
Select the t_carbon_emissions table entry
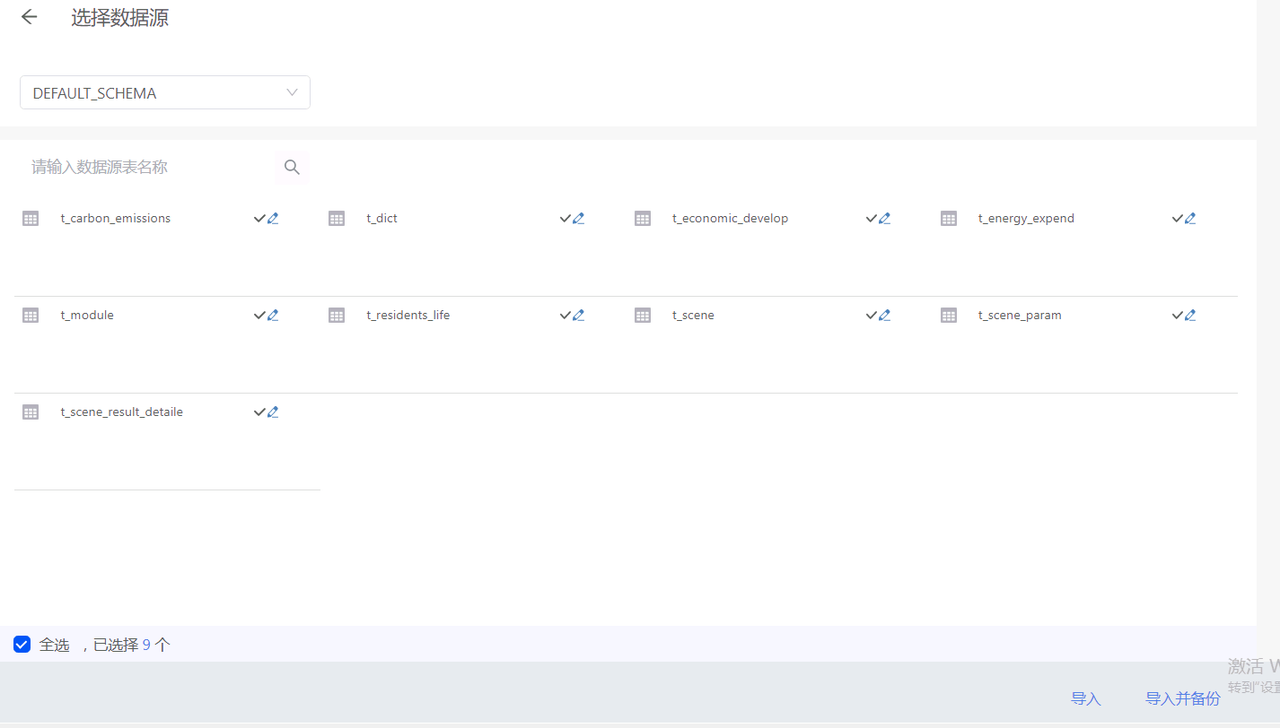tap(115, 218)
